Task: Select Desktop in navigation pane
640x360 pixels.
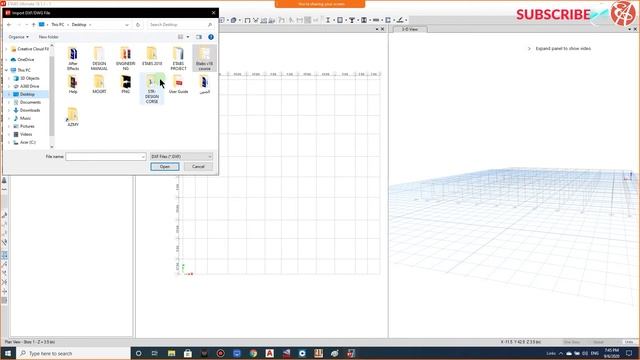Action: [x=27, y=94]
